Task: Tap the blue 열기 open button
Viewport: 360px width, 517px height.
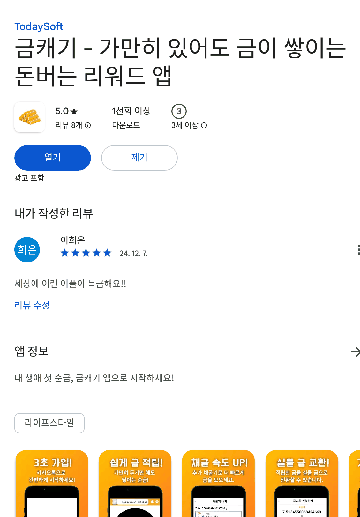Action: click(x=53, y=158)
